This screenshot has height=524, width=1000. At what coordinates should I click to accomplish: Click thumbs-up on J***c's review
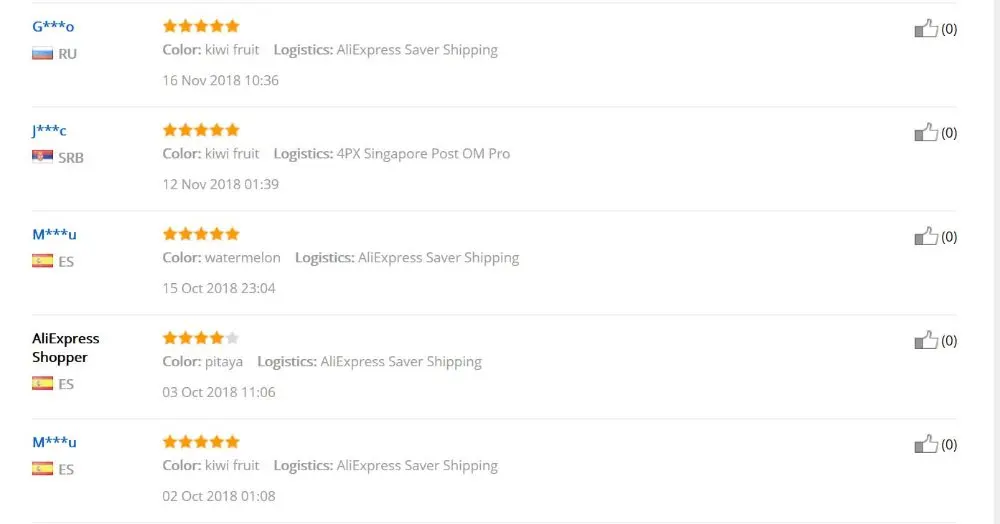pos(926,133)
